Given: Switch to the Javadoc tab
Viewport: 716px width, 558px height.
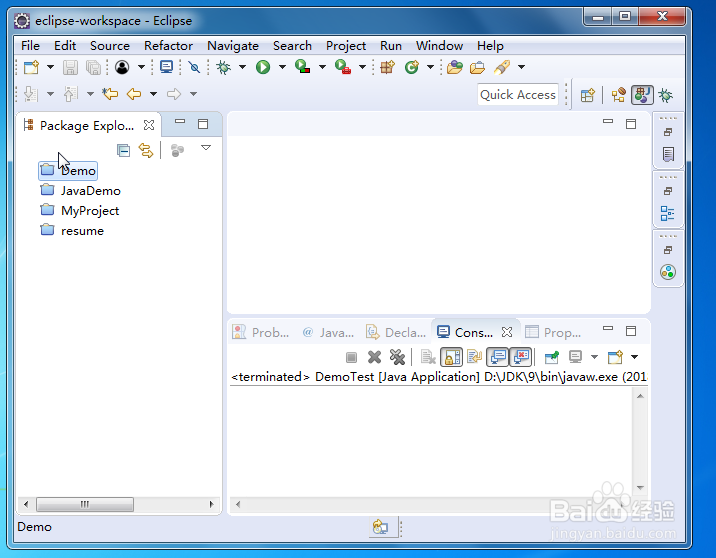Looking at the screenshot, I should pos(328,332).
